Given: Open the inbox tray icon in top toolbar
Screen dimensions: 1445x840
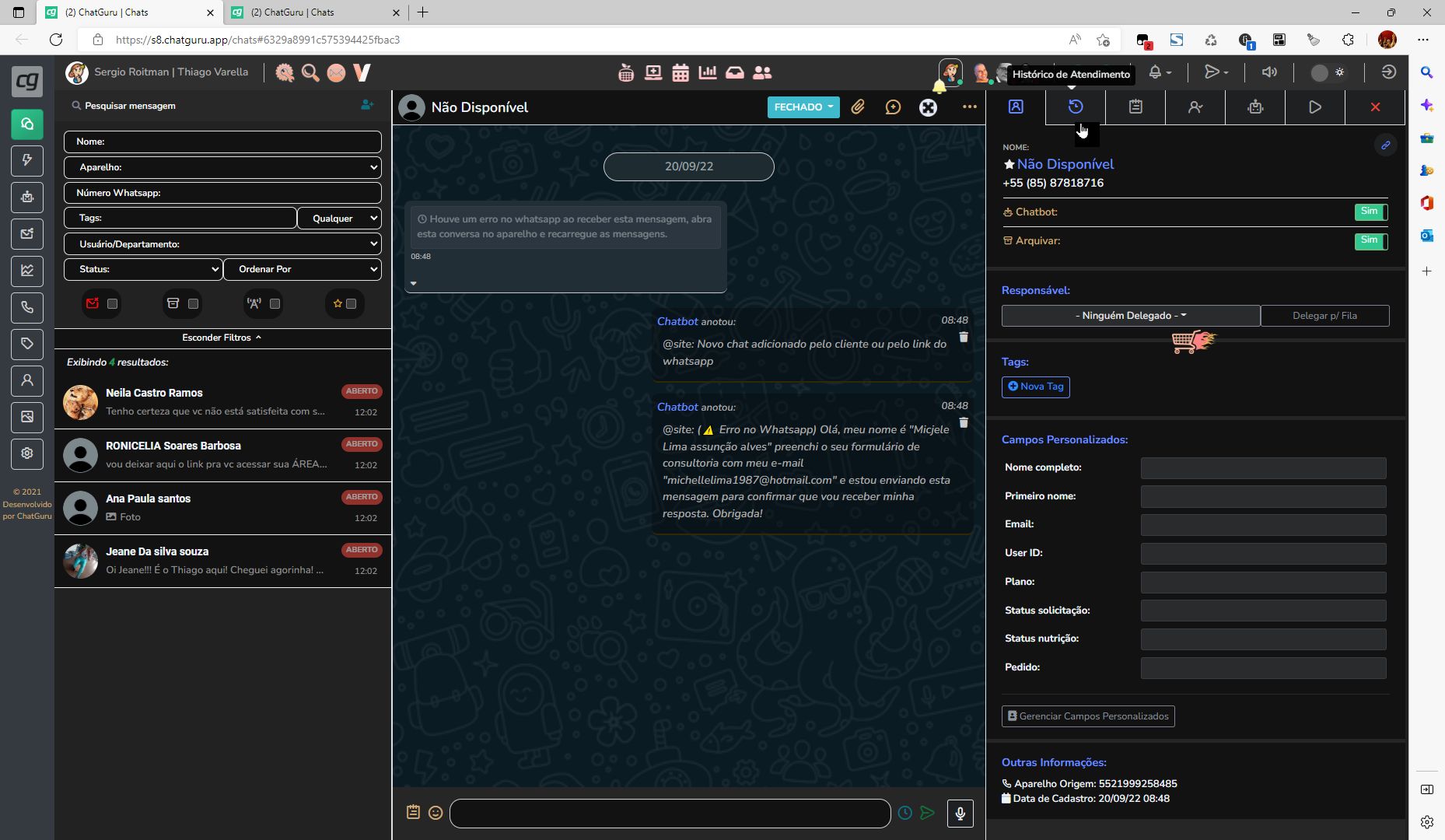Looking at the screenshot, I should pos(735,72).
